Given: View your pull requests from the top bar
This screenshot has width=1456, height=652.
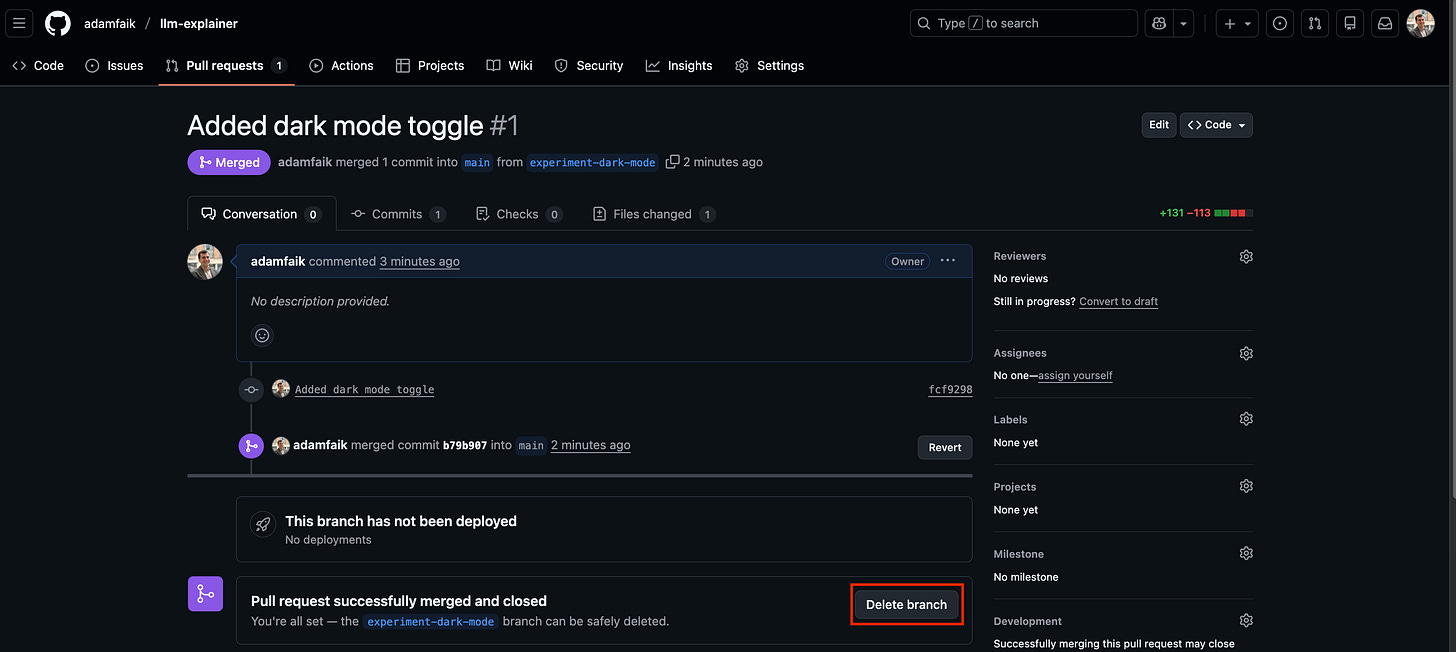Looking at the screenshot, I should [1314, 22].
